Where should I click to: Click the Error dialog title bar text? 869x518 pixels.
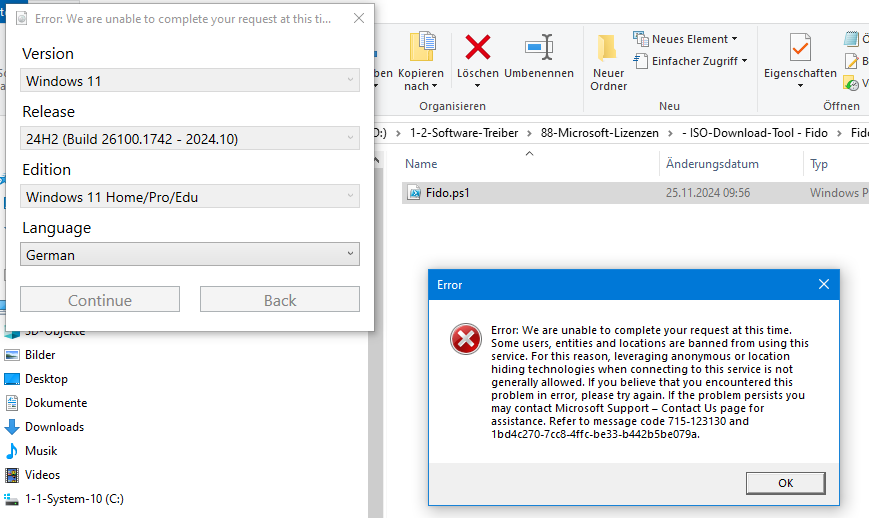pos(449,285)
